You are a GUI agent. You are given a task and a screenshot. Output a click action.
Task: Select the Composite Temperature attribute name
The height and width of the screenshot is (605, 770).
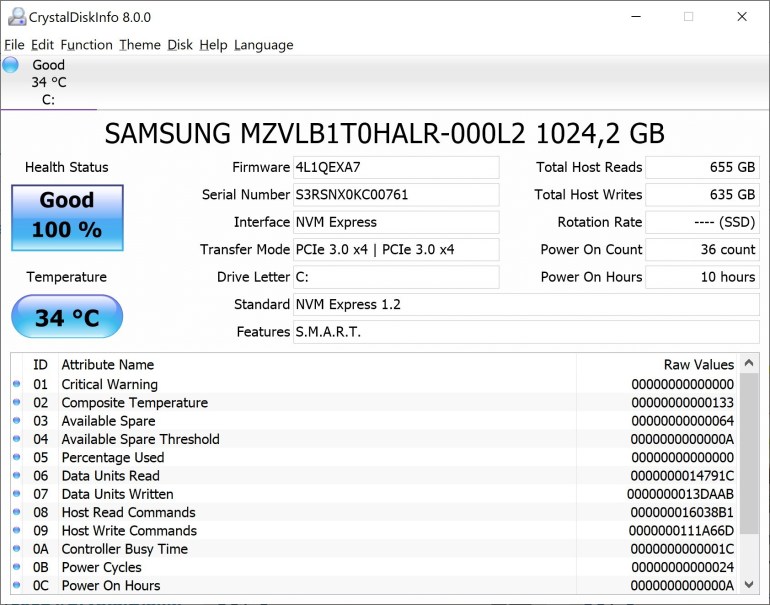click(x=135, y=403)
